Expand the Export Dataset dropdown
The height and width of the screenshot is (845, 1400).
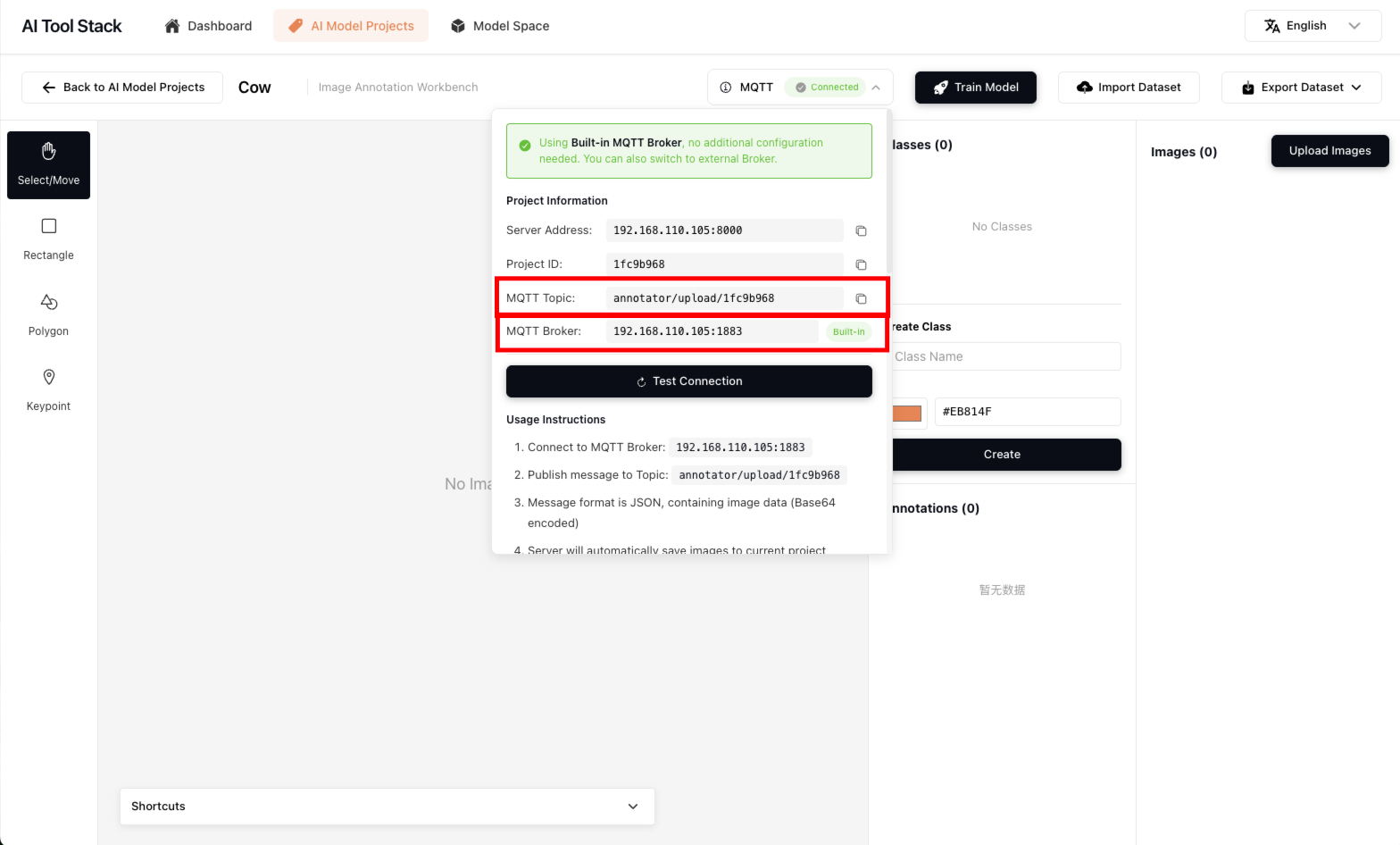1301,88
